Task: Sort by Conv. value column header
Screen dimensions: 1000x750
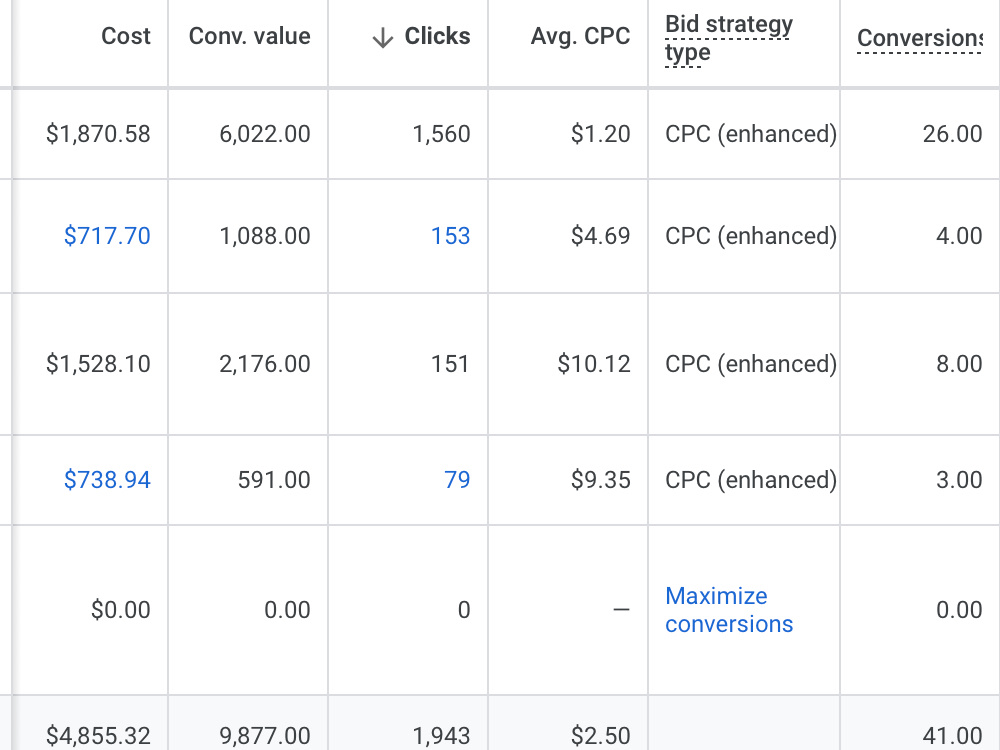Action: tap(249, 36)
